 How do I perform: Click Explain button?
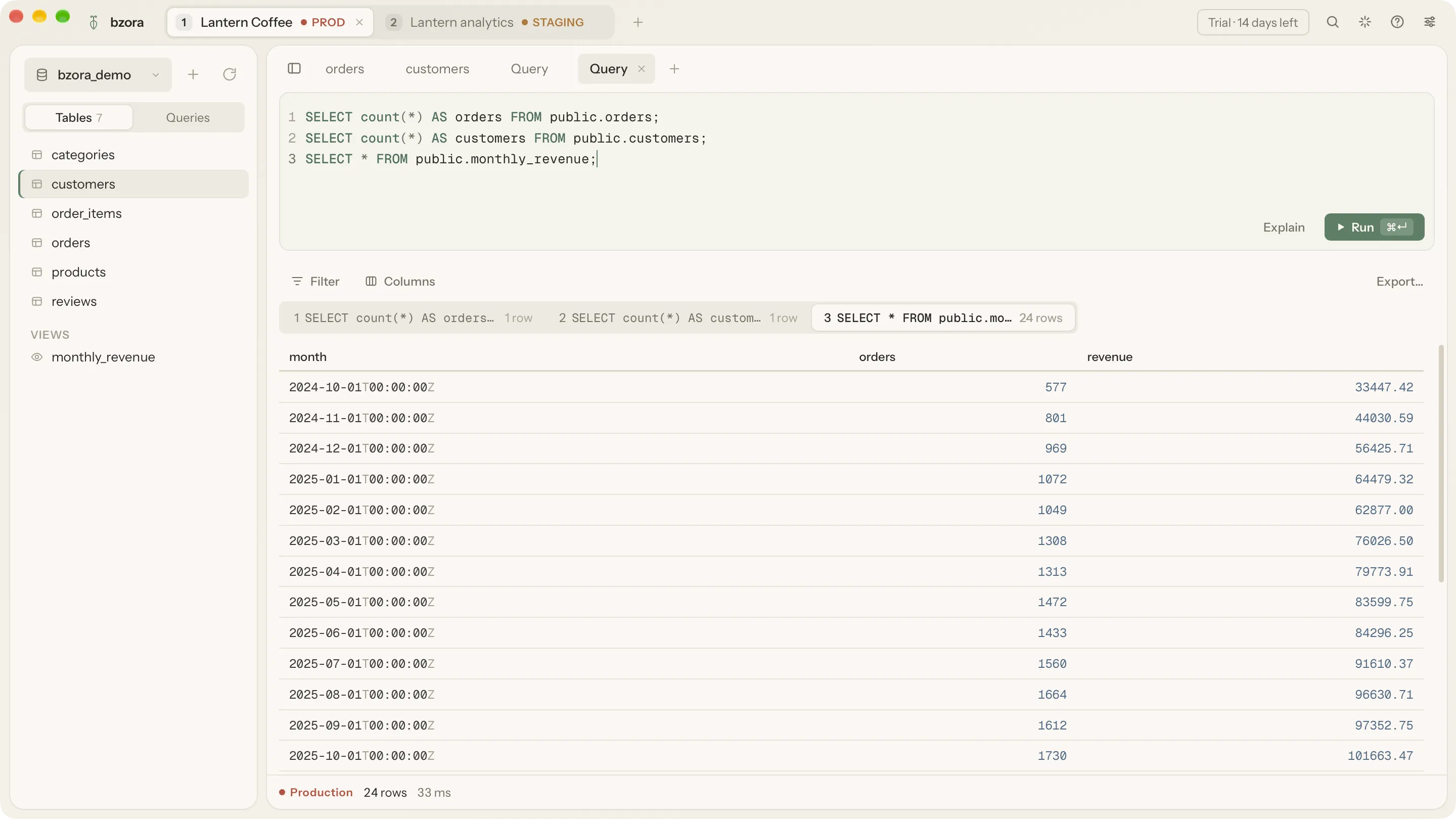[1284, 226]
